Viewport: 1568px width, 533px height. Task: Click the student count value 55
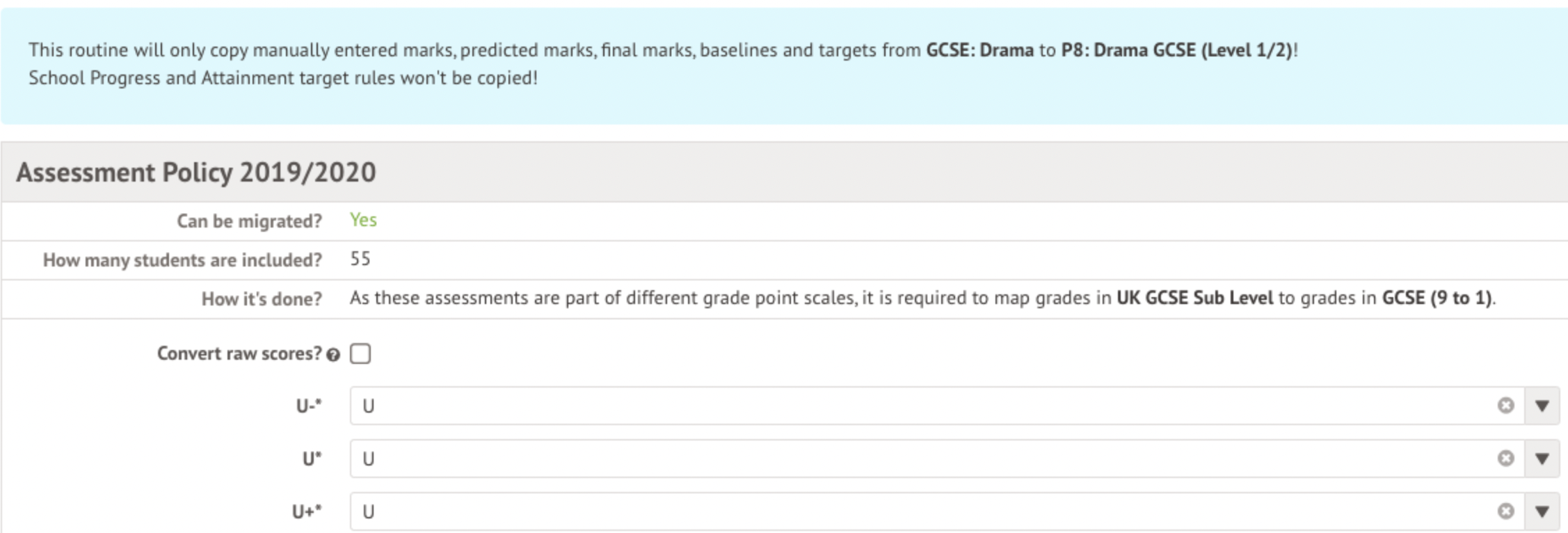pos(360,260)
